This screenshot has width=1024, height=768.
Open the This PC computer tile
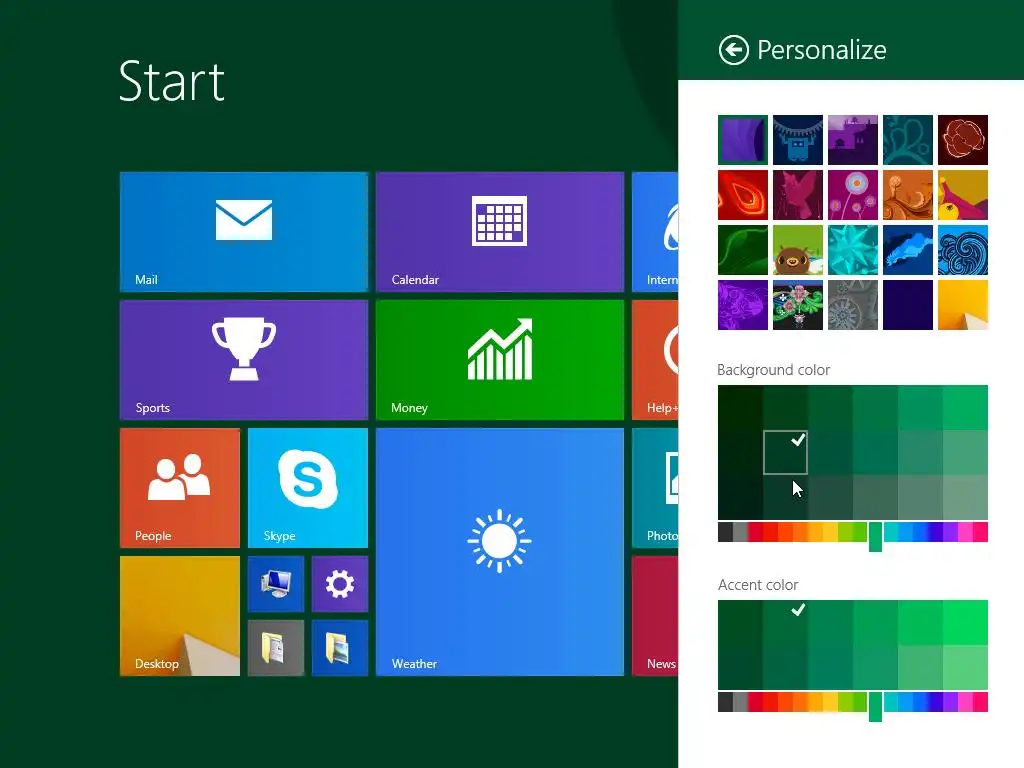(x=276, y=584)
